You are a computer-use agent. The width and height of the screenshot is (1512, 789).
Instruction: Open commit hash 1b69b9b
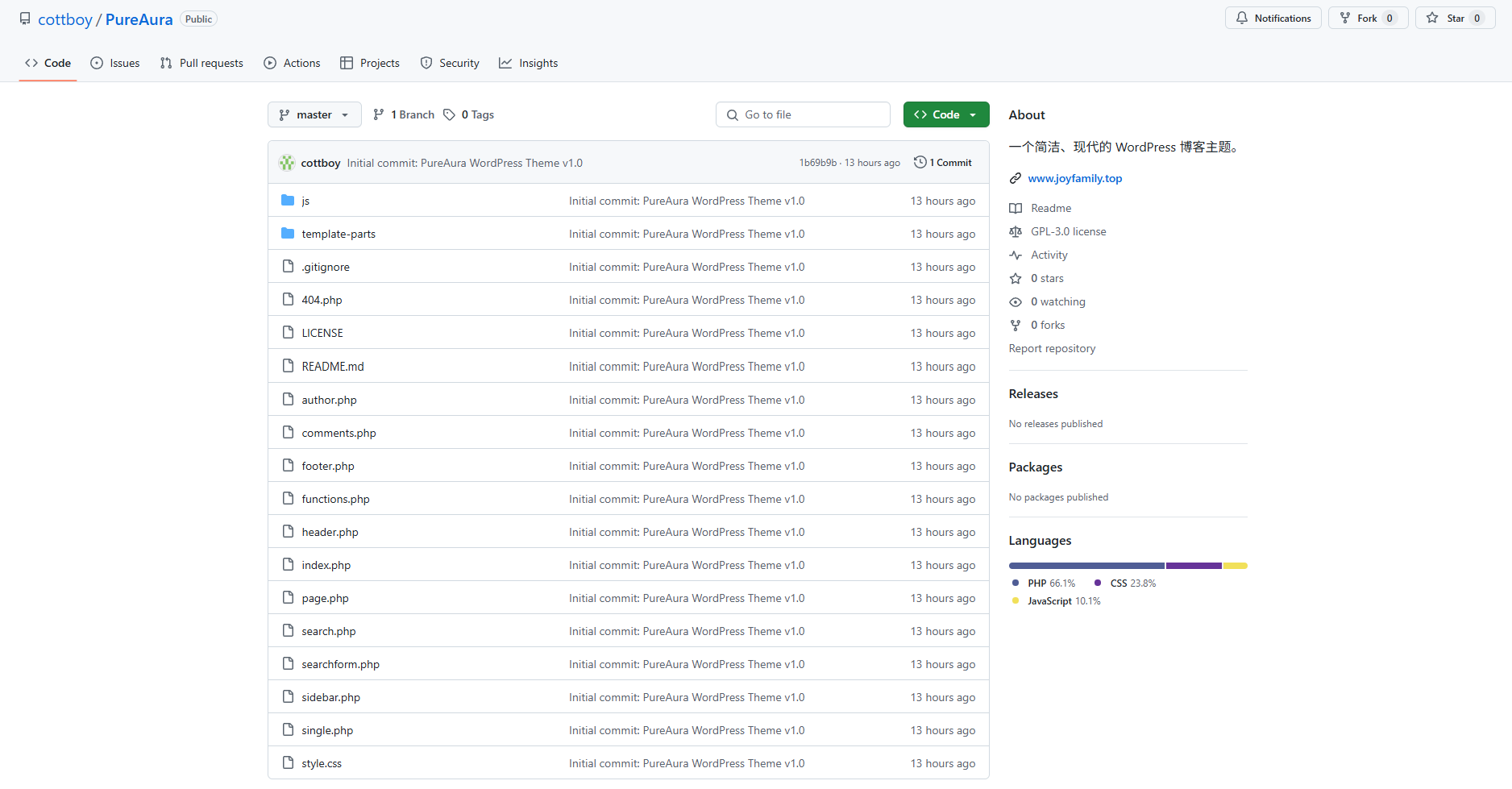pyautogui.click(x=818, y=162)
